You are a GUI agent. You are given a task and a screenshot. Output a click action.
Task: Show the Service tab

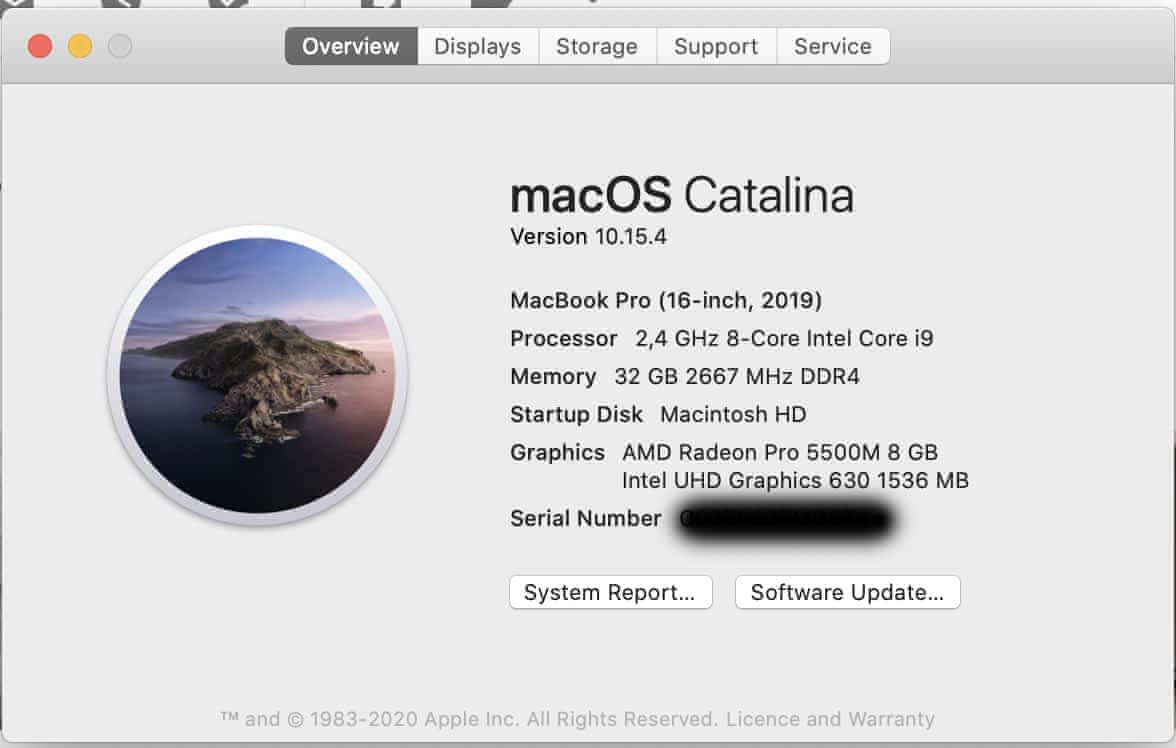(832, 46)
